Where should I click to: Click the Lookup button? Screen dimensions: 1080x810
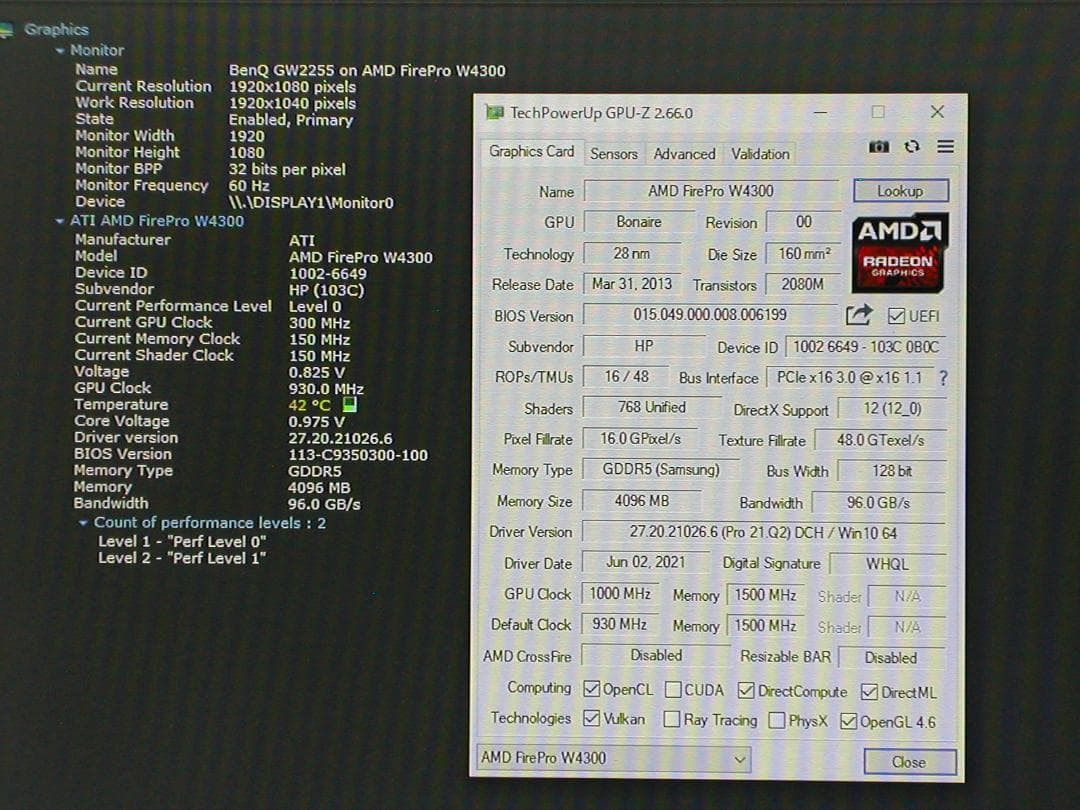899,190
